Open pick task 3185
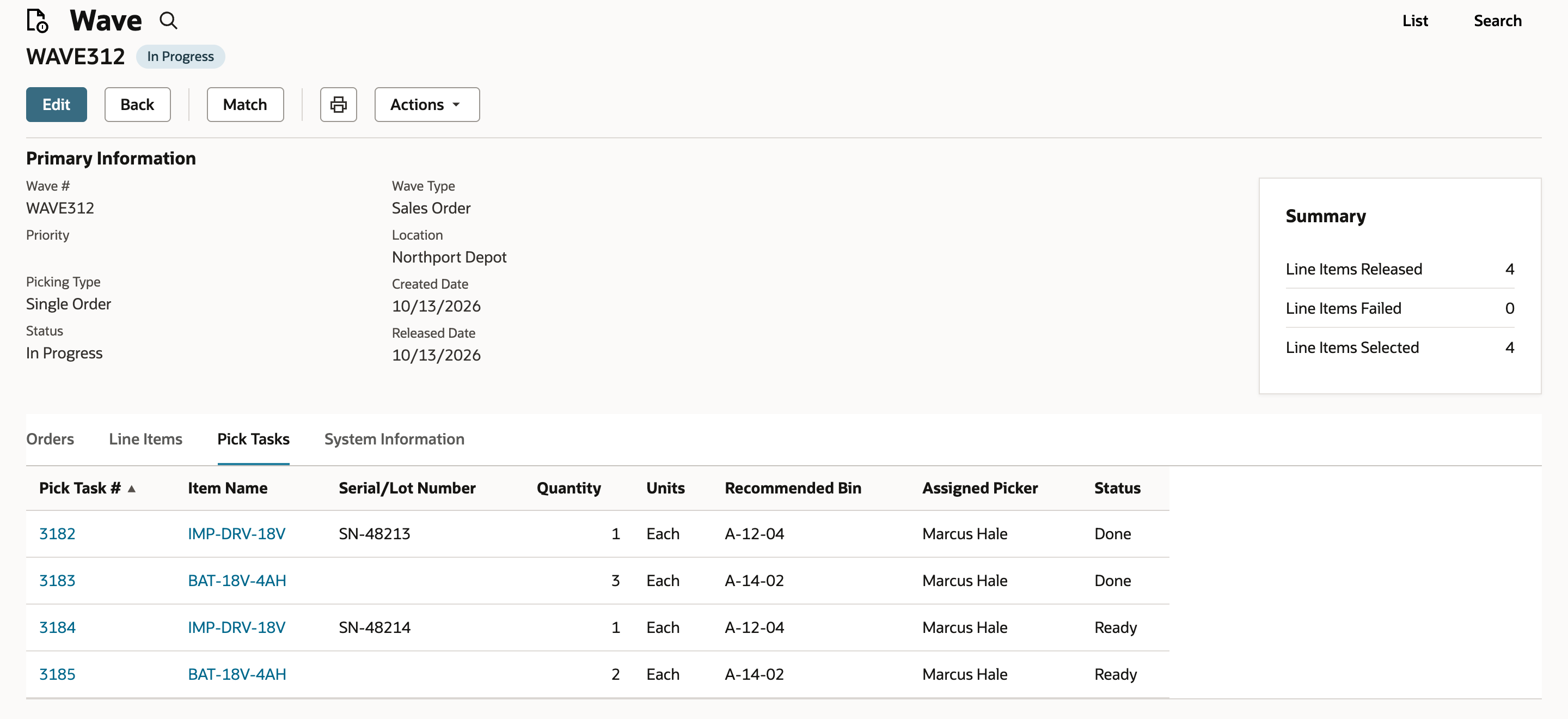The image size is (1568, 719). (x=57, y=674)
